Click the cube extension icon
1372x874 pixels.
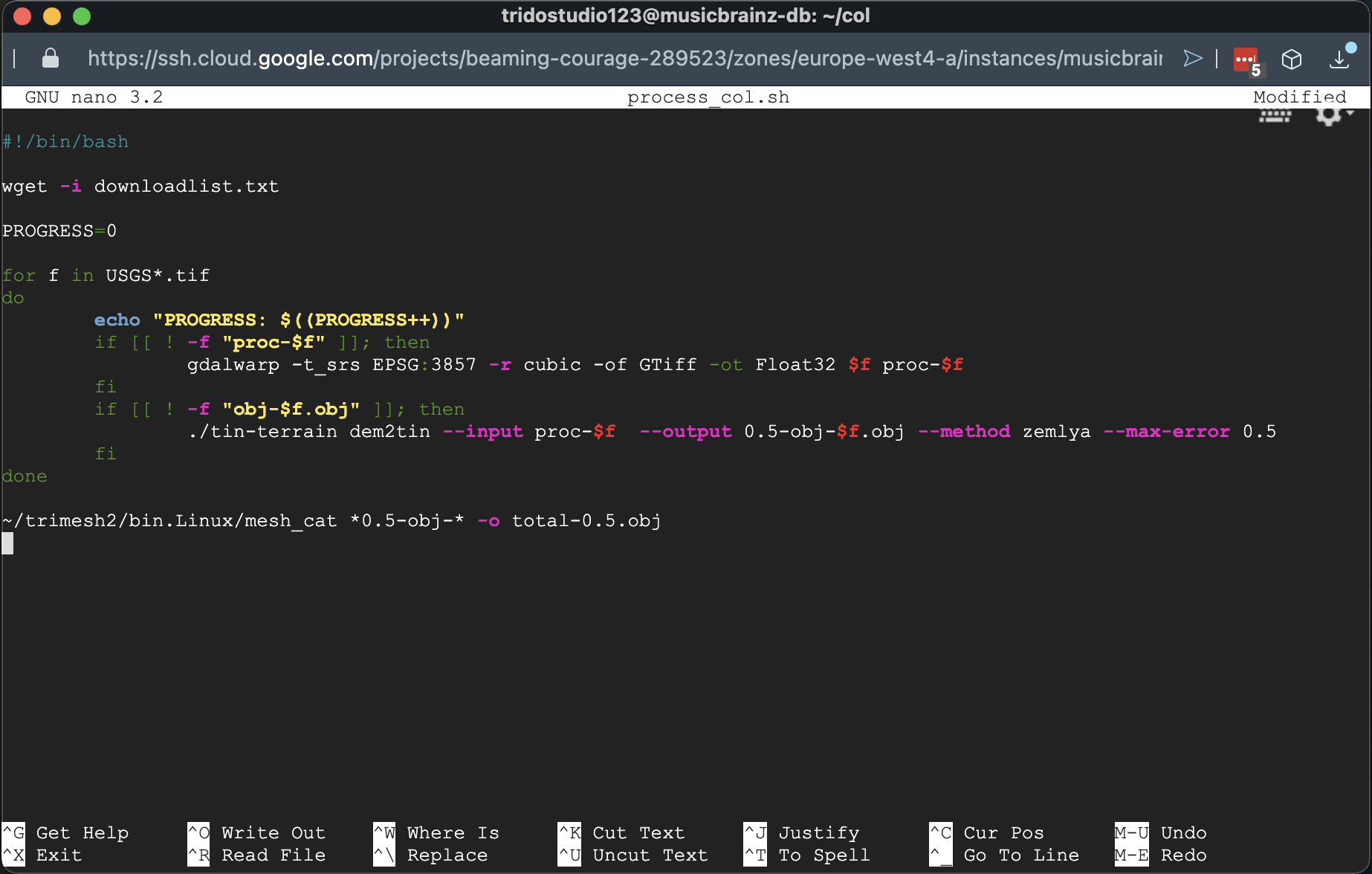1292,59
